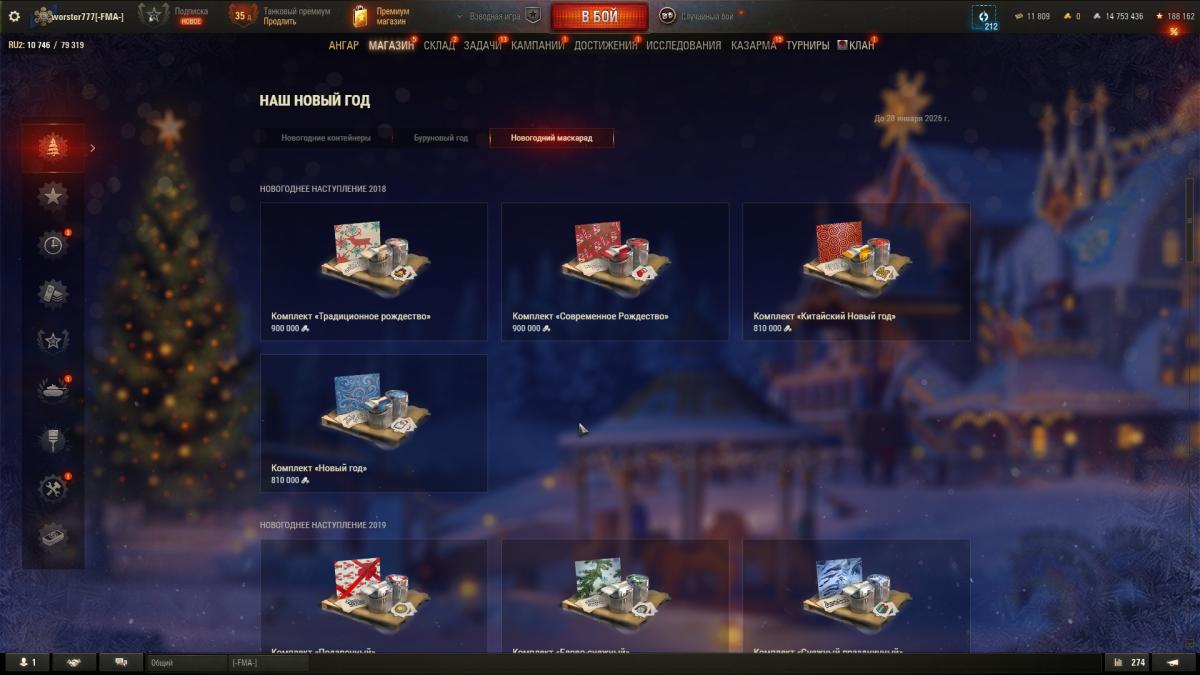Switch to the Новогодние контейнеры tab
The height and width of the screenshot is (675, 1200).
click(326, 138)
